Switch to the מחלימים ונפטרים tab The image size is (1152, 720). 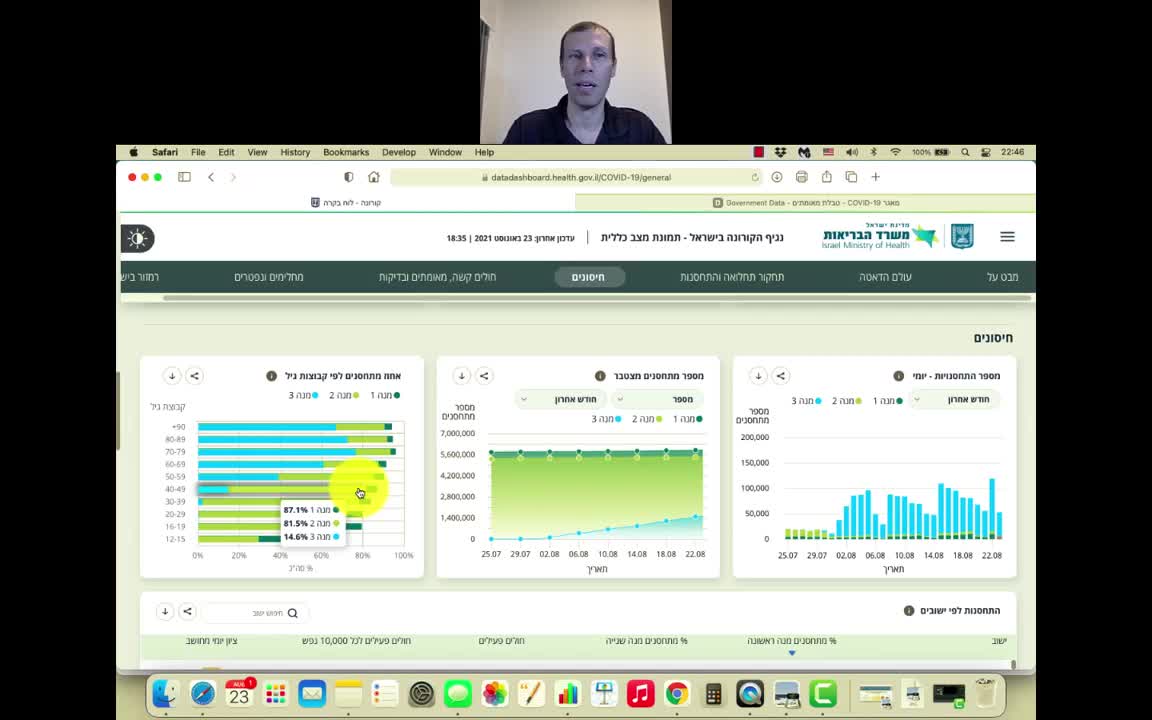[x=269, y=277]
